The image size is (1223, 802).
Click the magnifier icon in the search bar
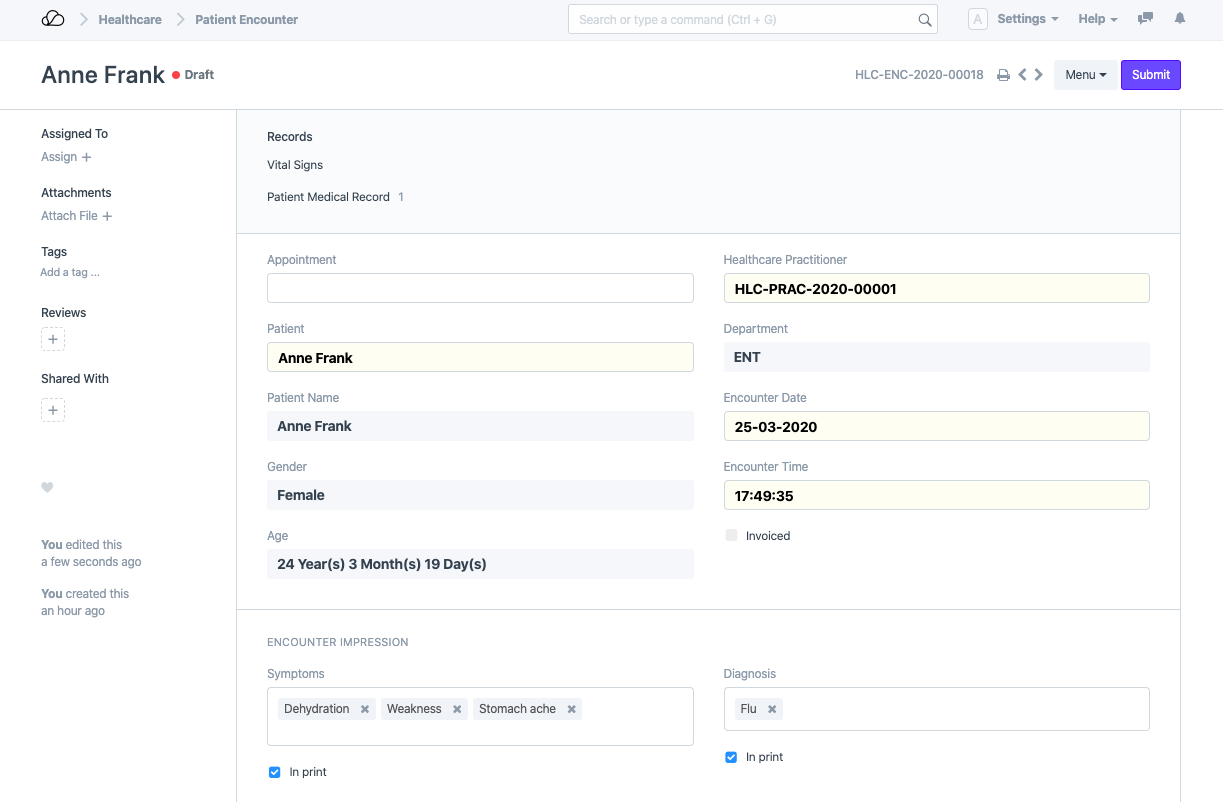click(924, 19)
